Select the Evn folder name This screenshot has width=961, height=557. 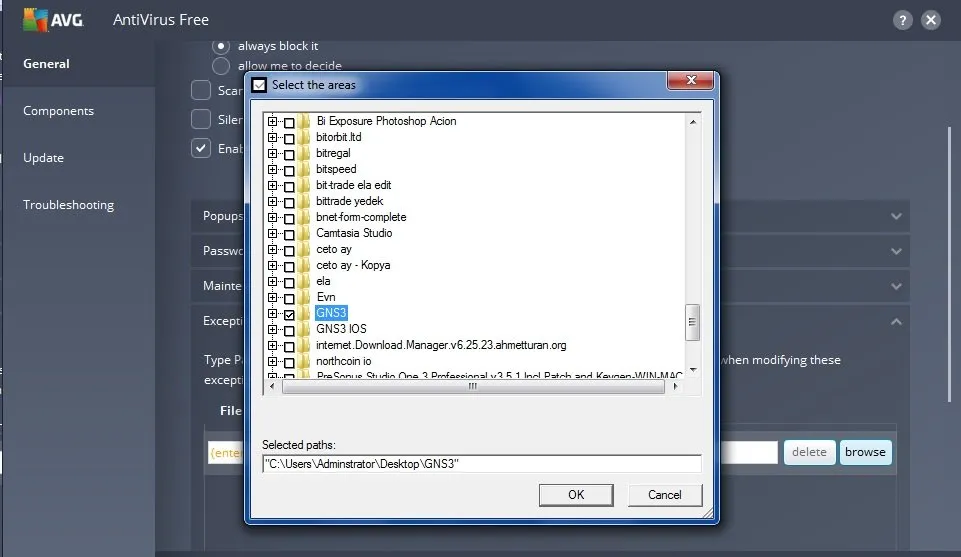click(x=325, y=297)
